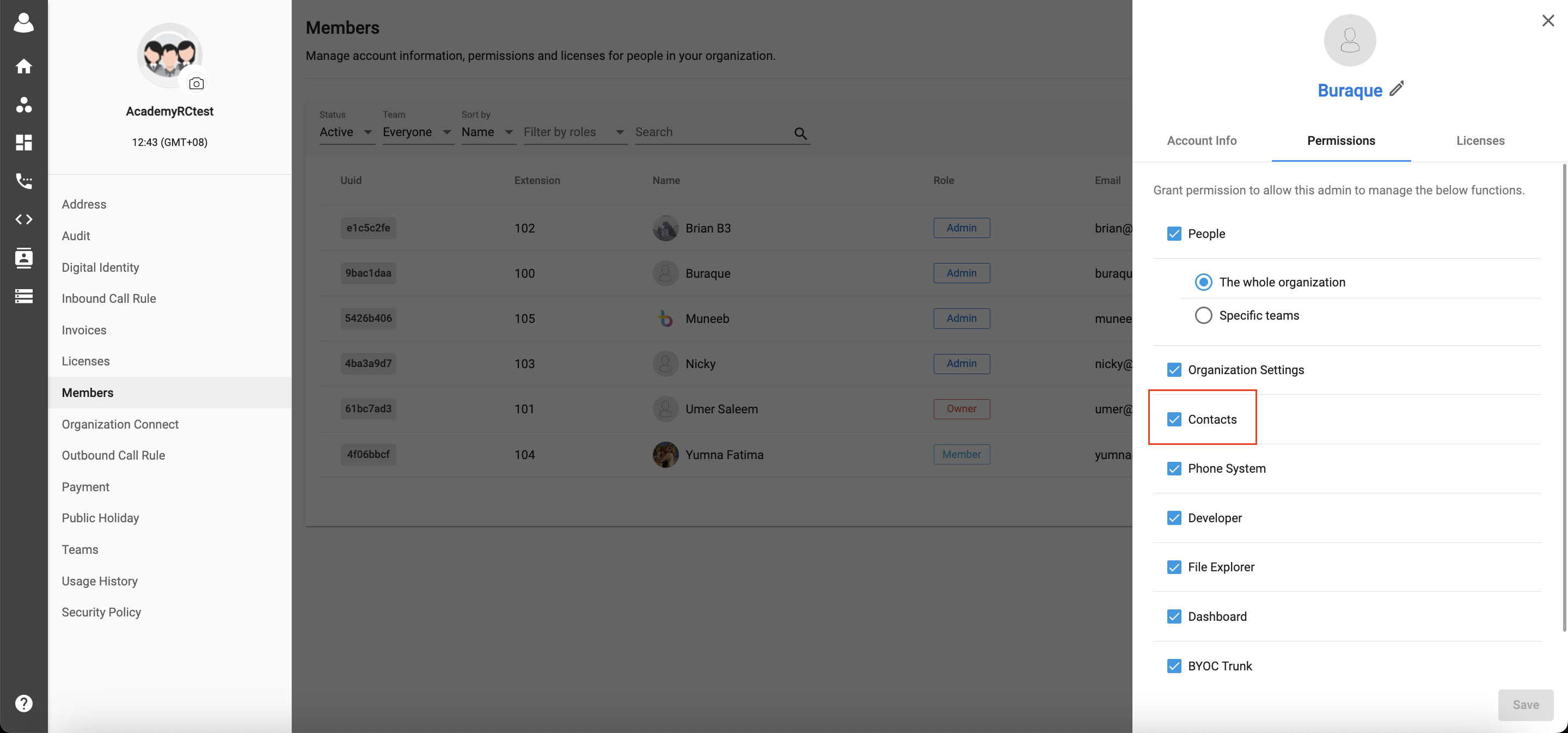1568x733 pixels.
Task: Open the server storage icon in the rail
Action: coord(24,296)
